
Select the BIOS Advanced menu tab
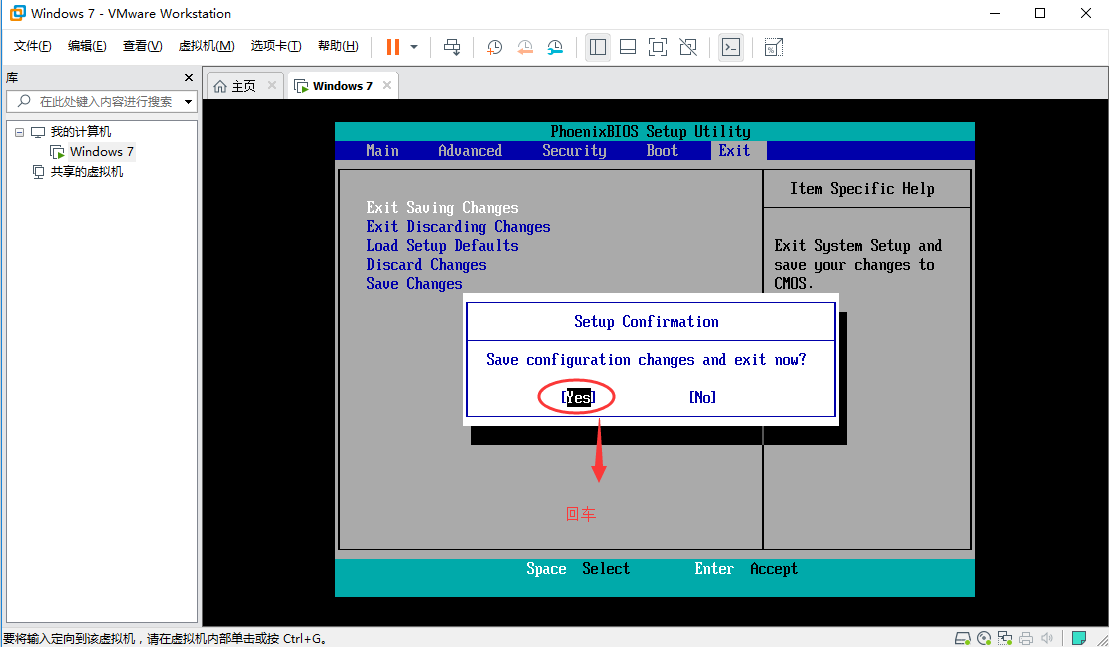[x=470, y=151]
